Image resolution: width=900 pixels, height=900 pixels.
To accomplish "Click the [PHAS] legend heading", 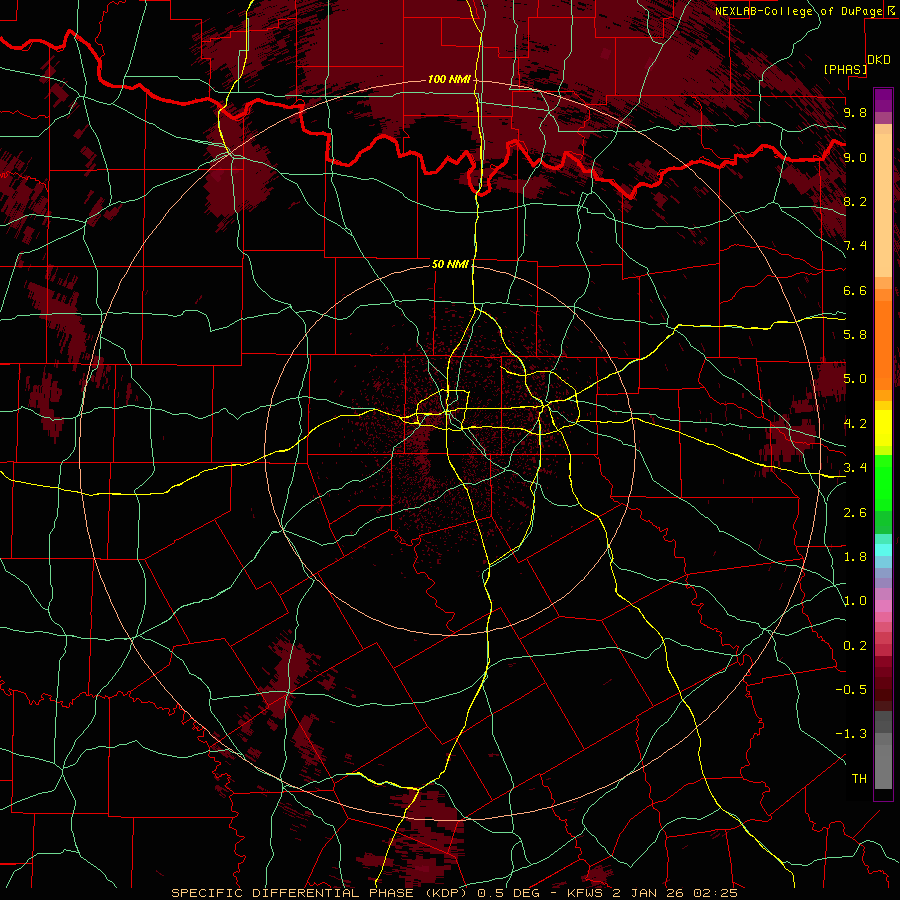I will pyautogui.click(x=845, y=69).
